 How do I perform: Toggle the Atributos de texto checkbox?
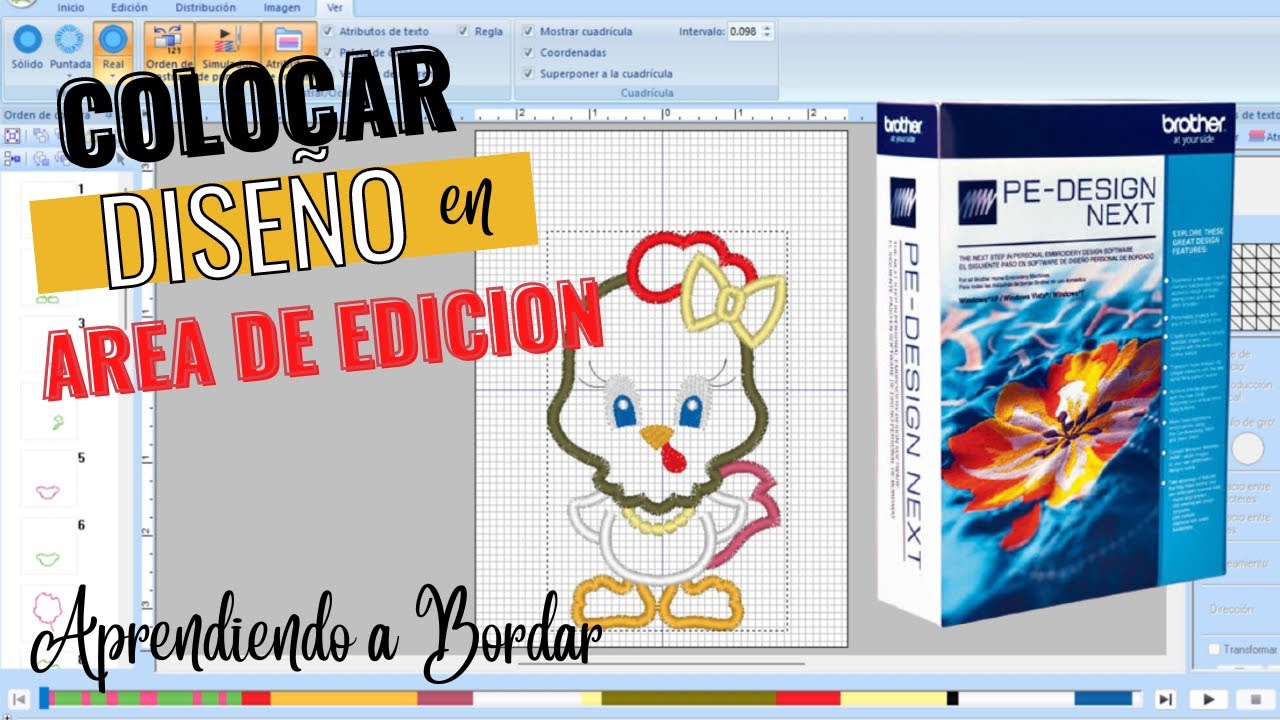(x=330, y=31)
